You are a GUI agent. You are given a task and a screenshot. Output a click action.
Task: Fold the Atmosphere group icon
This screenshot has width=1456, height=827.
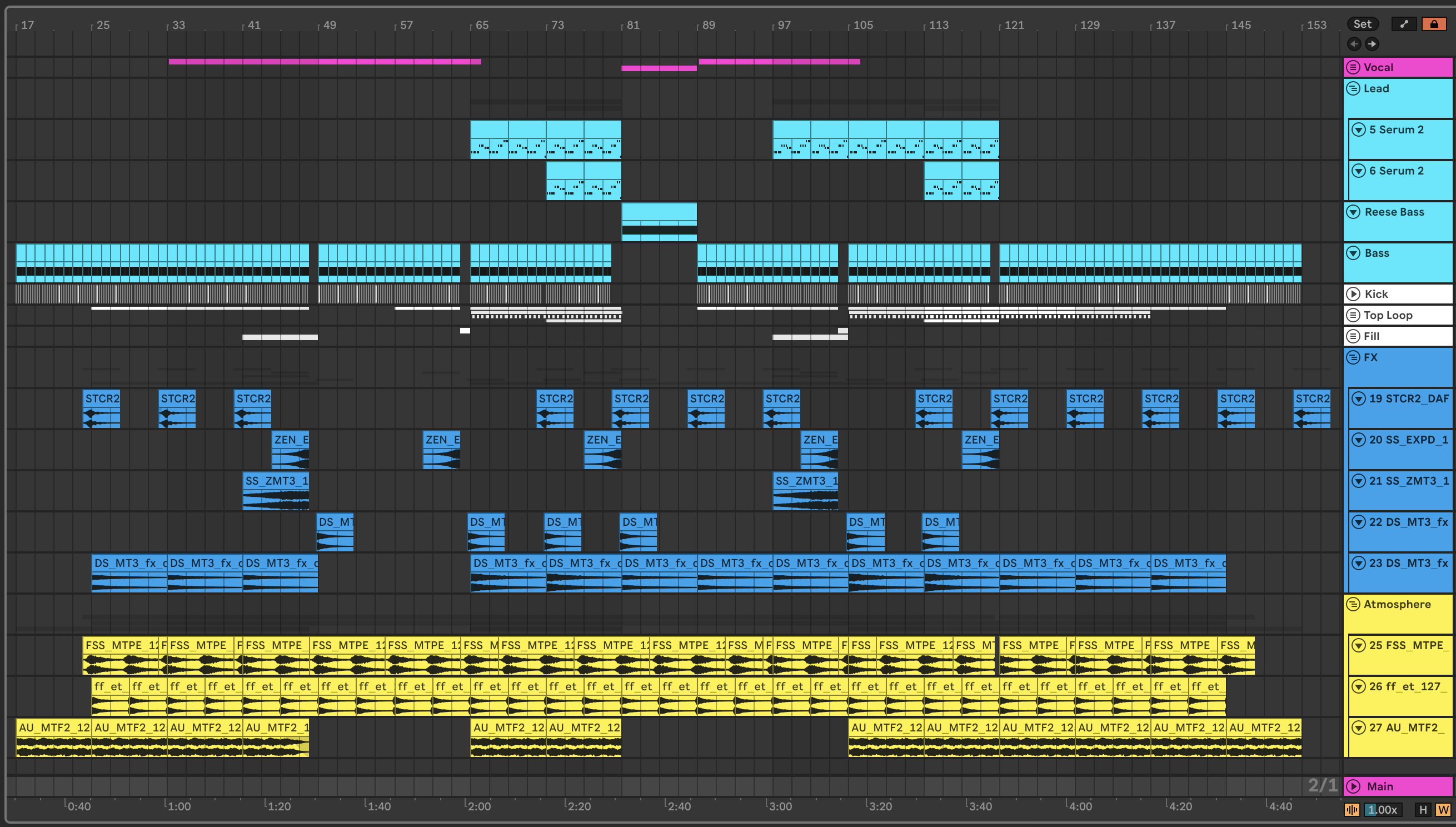[1353, 604]
